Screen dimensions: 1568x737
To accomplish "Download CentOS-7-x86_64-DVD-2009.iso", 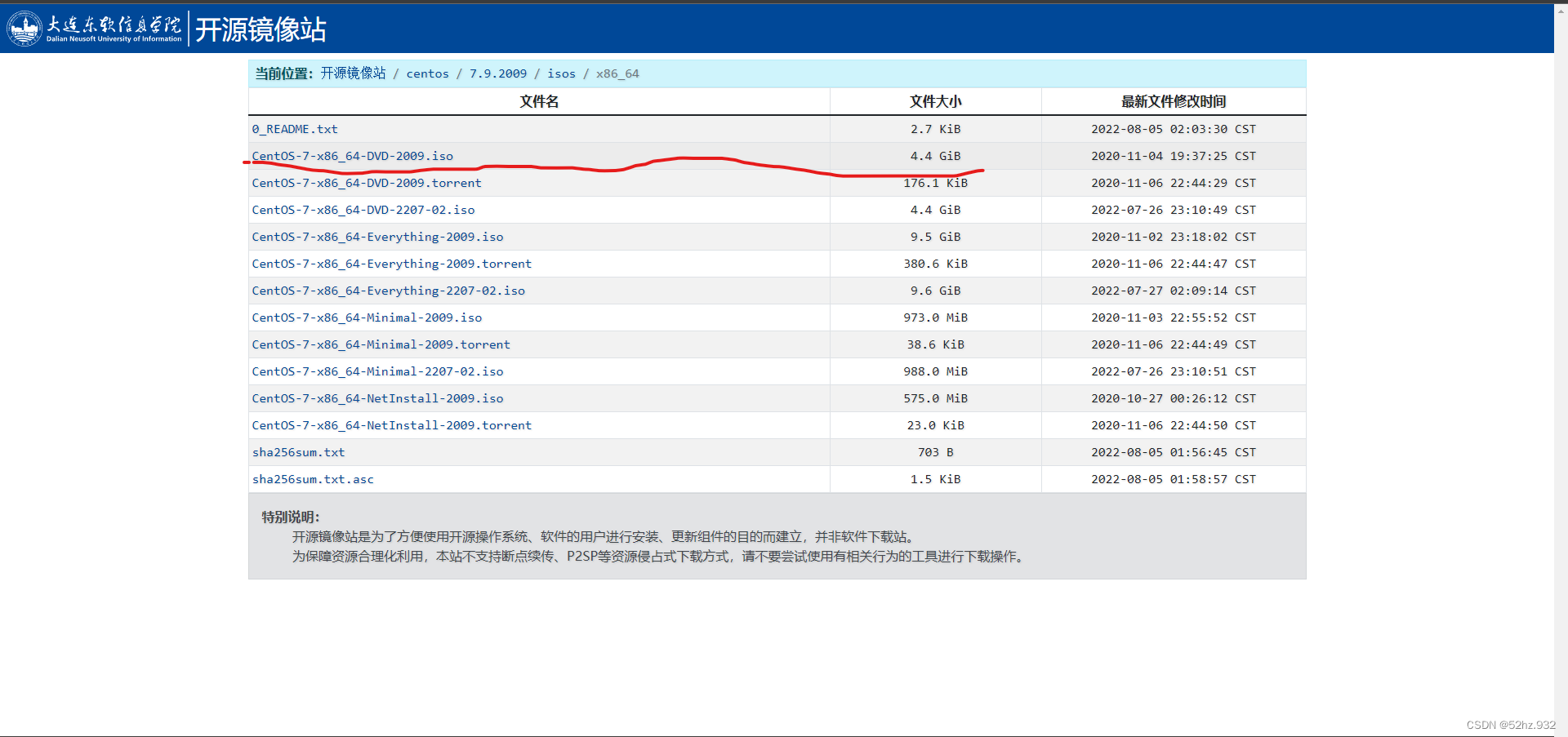I will pos(353,156).
